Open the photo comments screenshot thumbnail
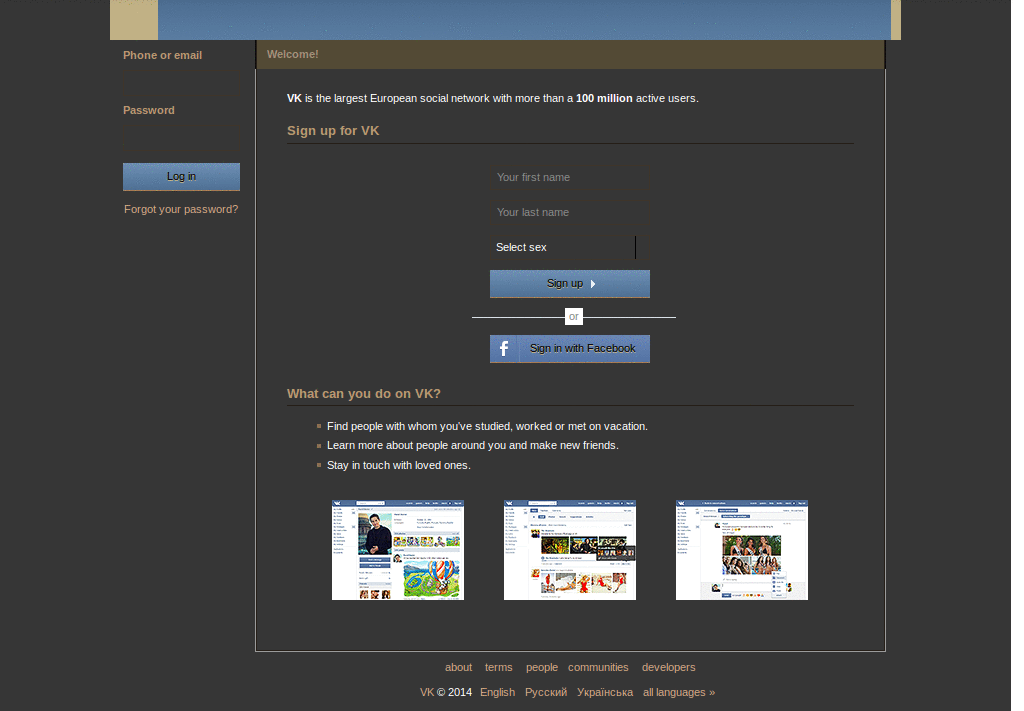This screenshot has width=1024, height=711. coord(742,550)
